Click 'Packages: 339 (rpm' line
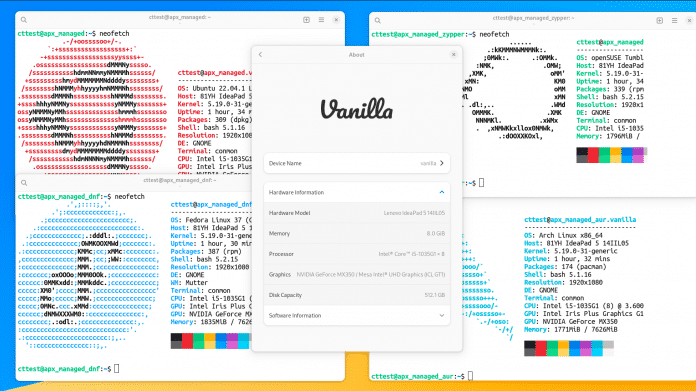The height and width of the screenshot is (391, 696). 609,89
